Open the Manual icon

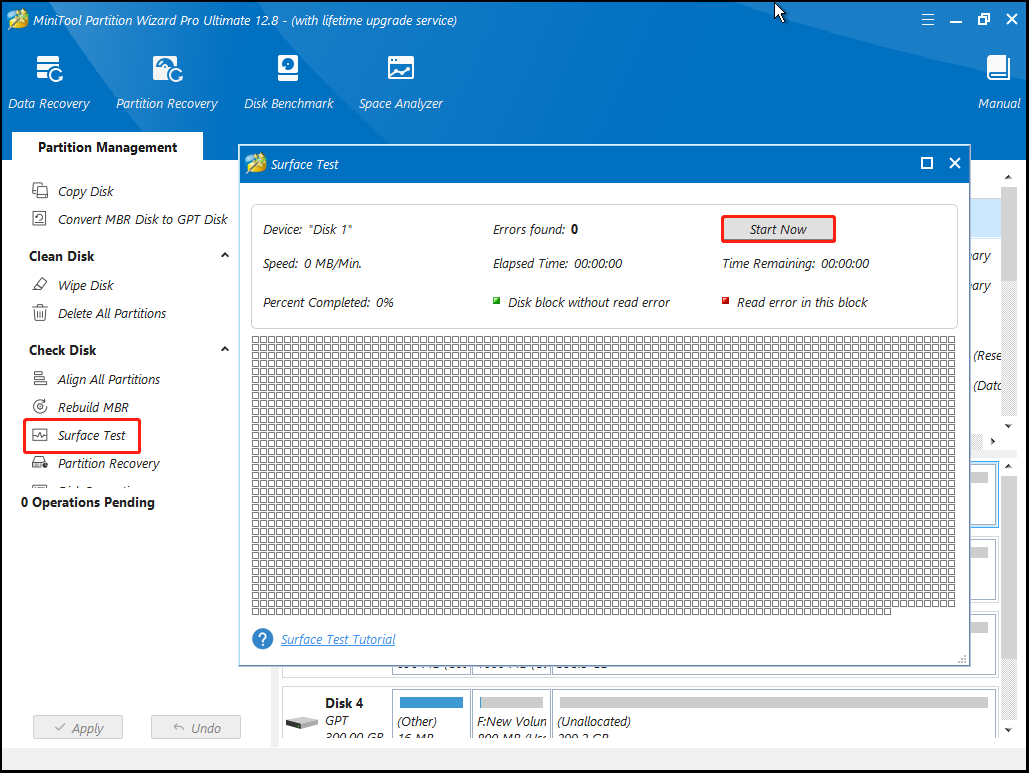(998, 68)
